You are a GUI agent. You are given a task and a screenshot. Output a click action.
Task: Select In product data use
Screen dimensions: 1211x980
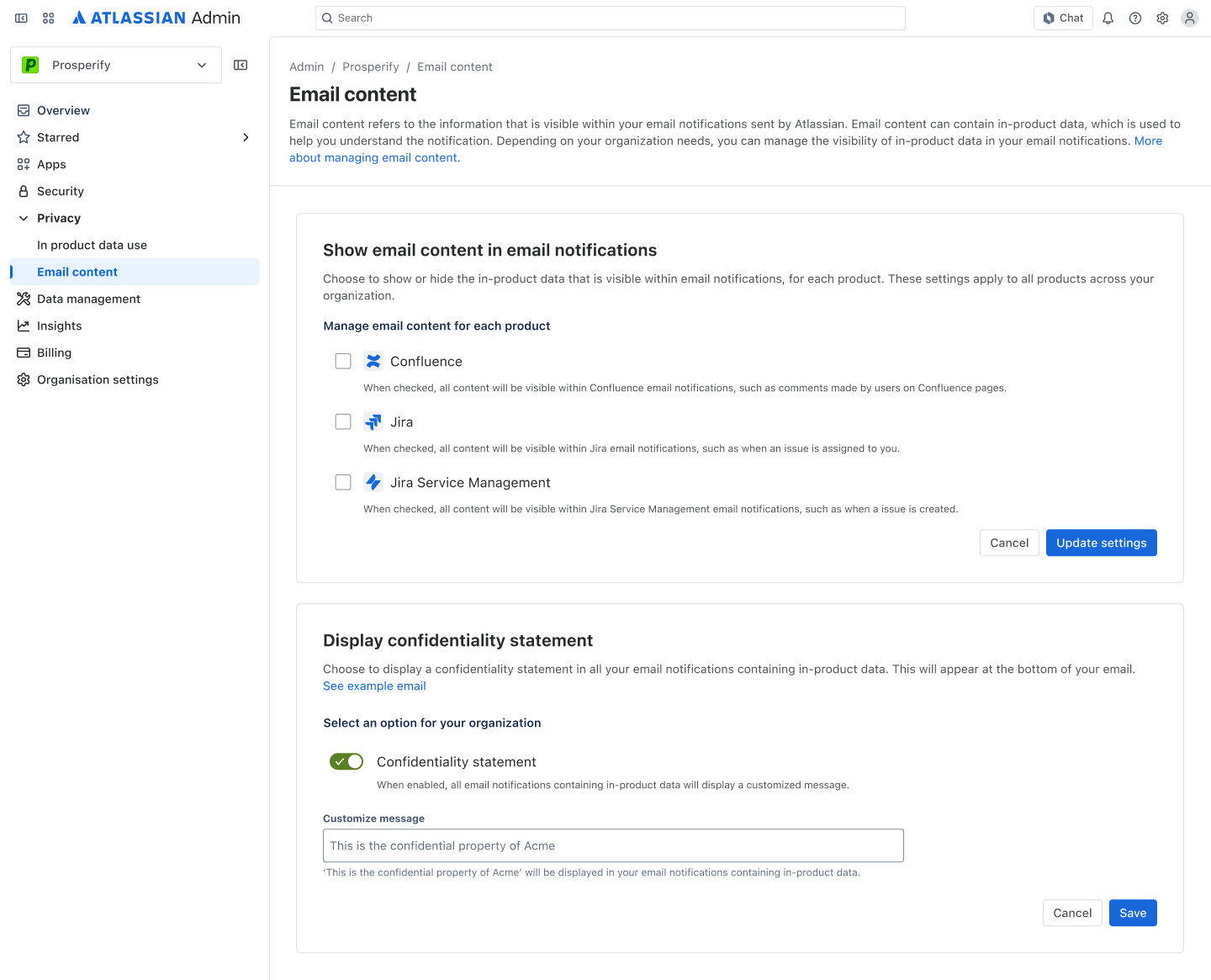coord(135,245)
